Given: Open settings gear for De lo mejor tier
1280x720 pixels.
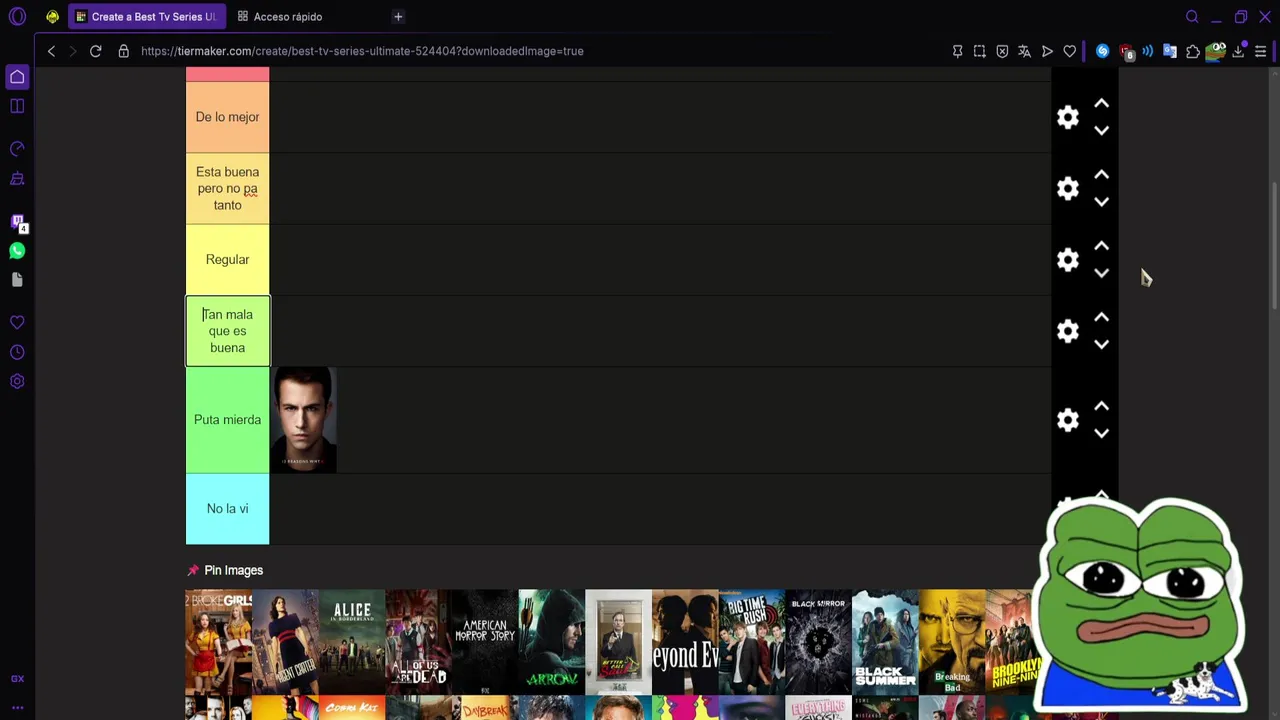Looking at the screenshot, I should coord(1068,117).
